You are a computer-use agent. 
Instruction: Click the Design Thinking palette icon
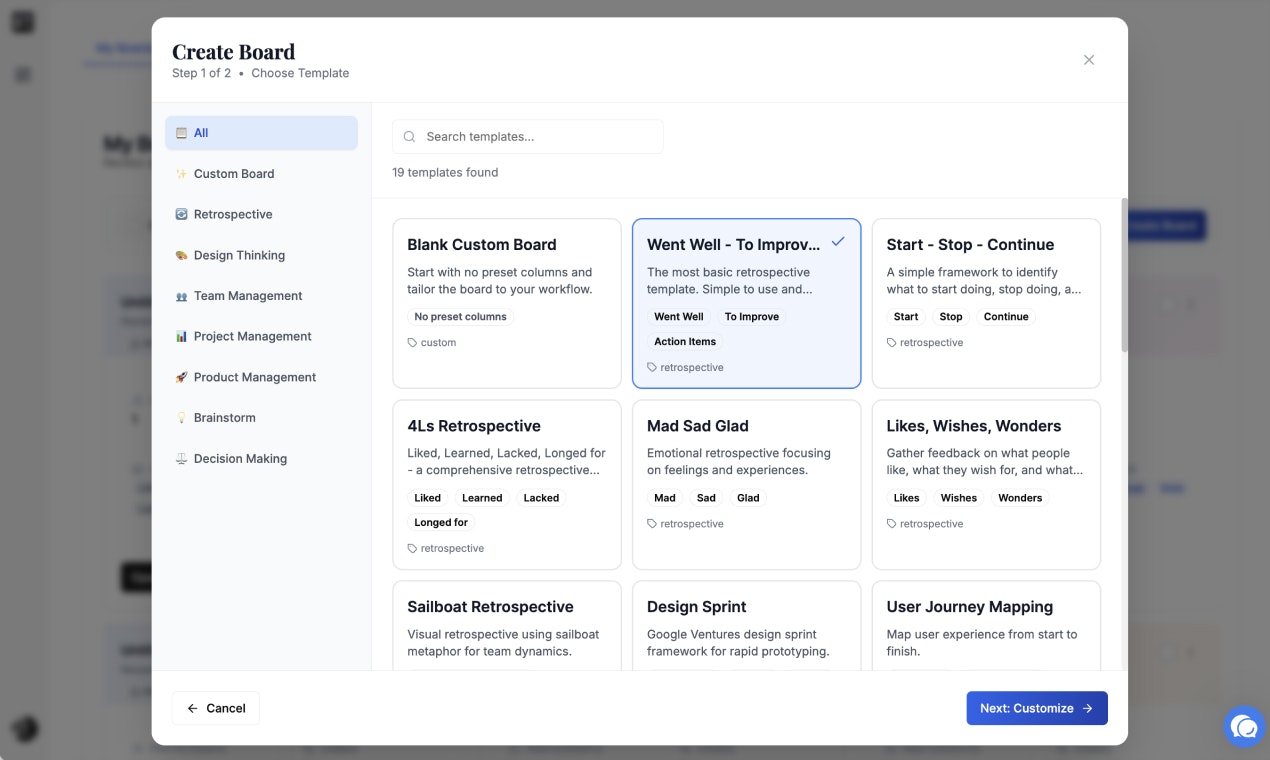pyautogui.click(x=183, y=255)
